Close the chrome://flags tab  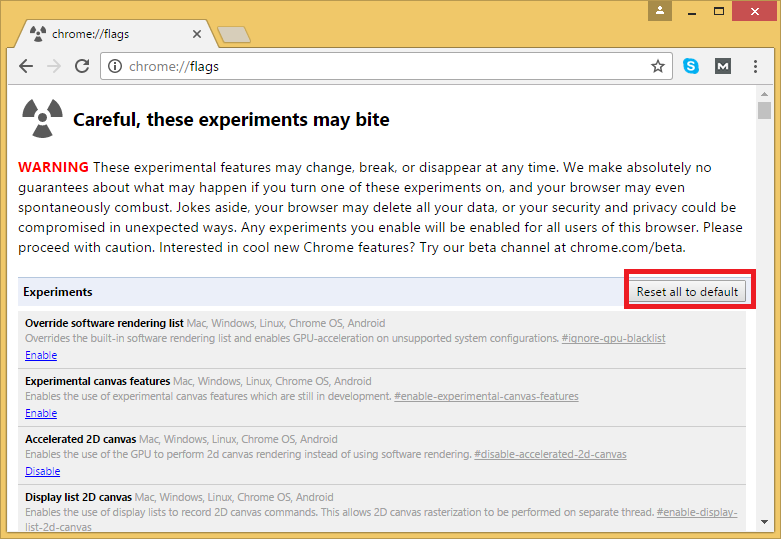(197, 34)
